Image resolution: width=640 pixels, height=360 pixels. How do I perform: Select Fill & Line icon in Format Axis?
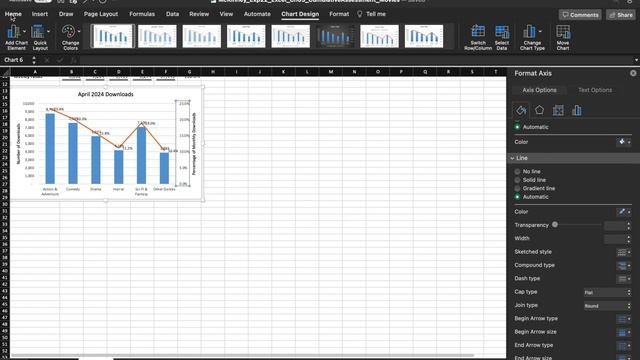pyautogui.click(x=521, y=110)
